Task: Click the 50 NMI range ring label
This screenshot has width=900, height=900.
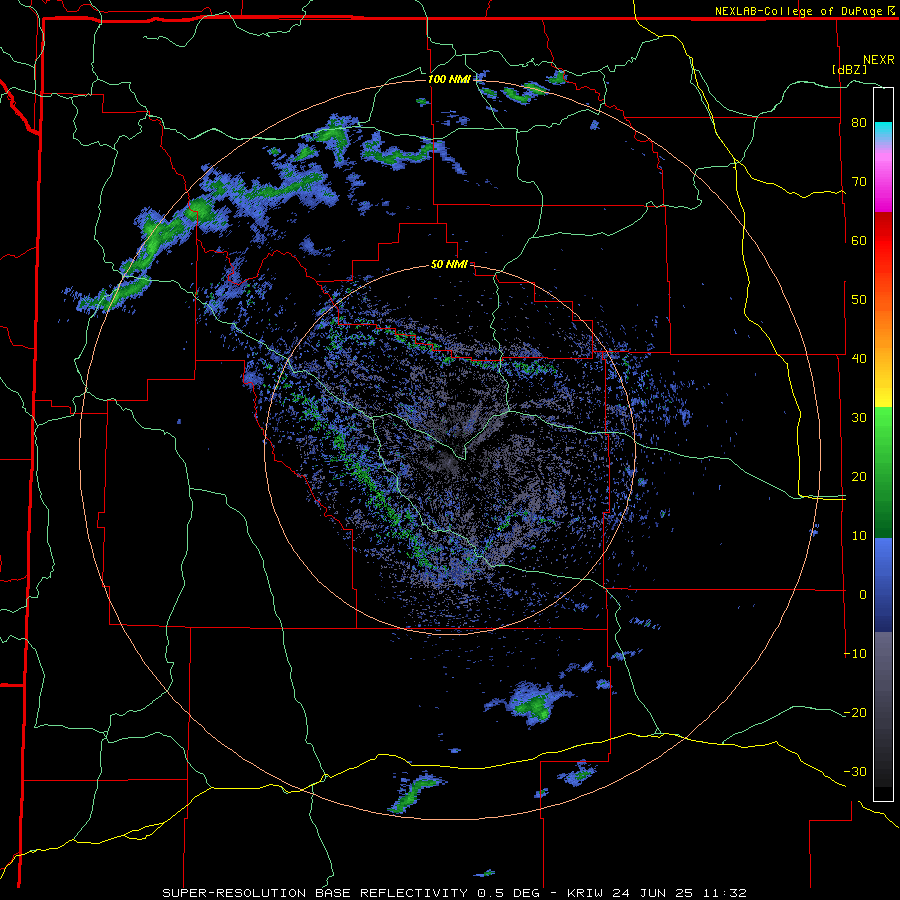Action: click(x=449, y=265)
